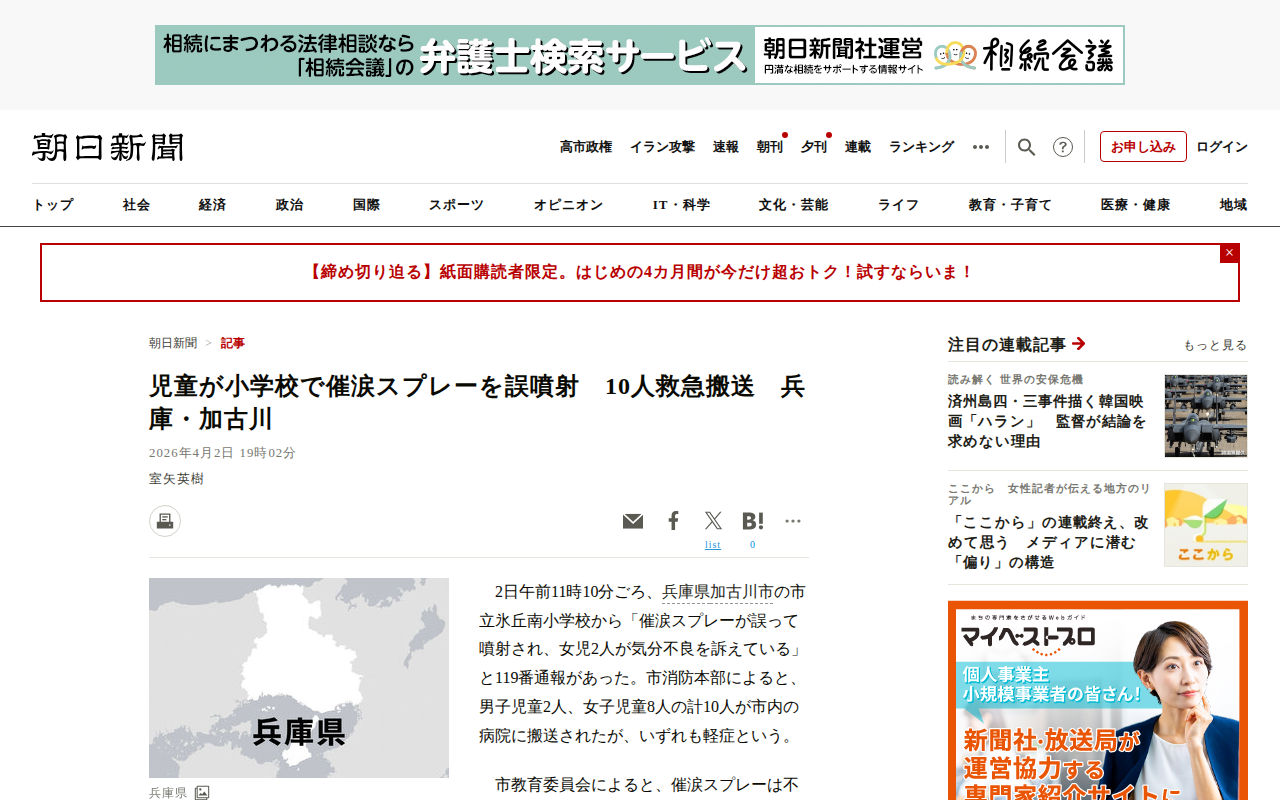The image size is (1280, 800).
Task: Click the red arrow next to 注目の連載記事
Action: (1078, 344)
